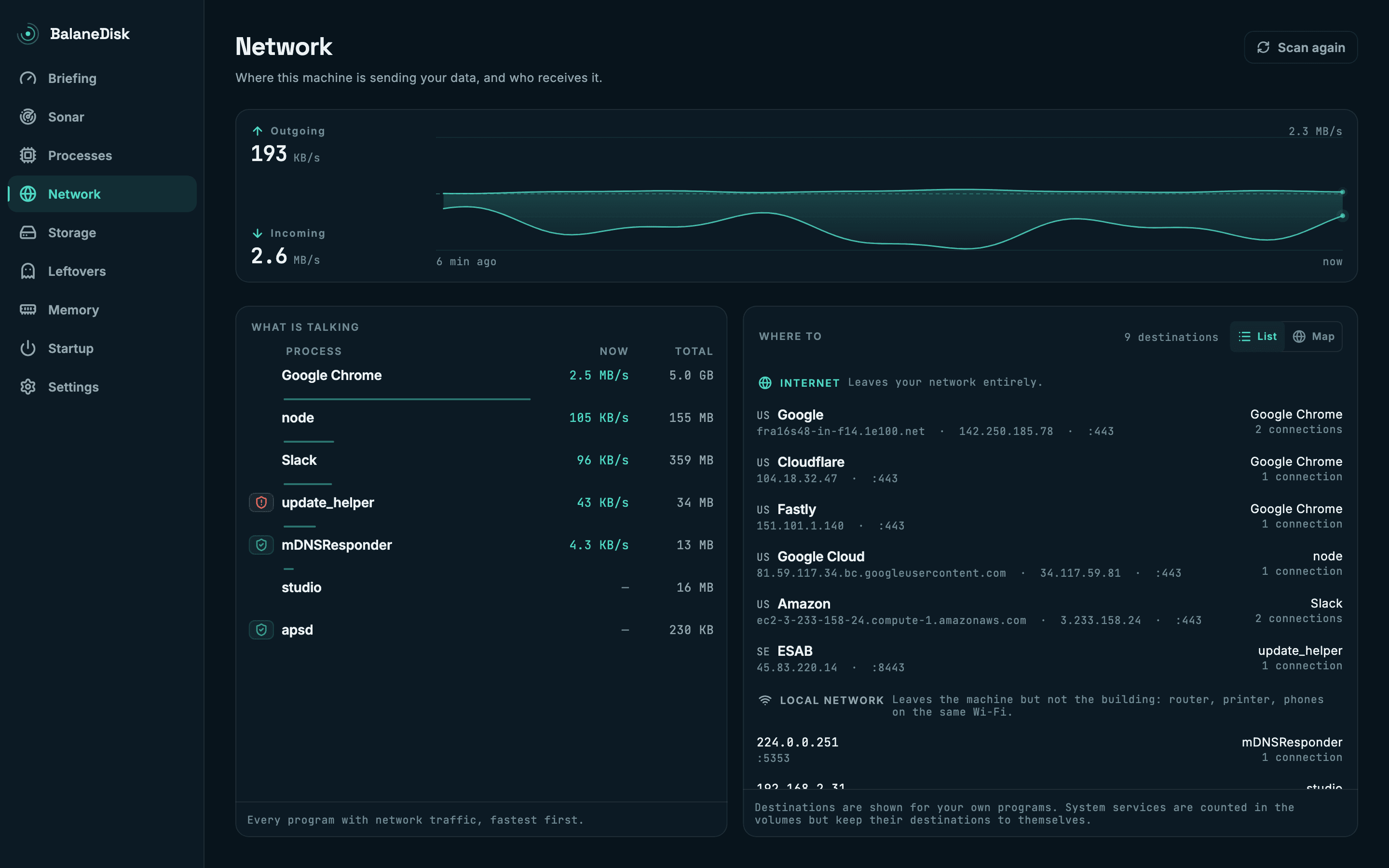This screenshot has width=1389, height=868.
Task: Click update_helper's 43 KB/s rate
Action: coord(603,503)
